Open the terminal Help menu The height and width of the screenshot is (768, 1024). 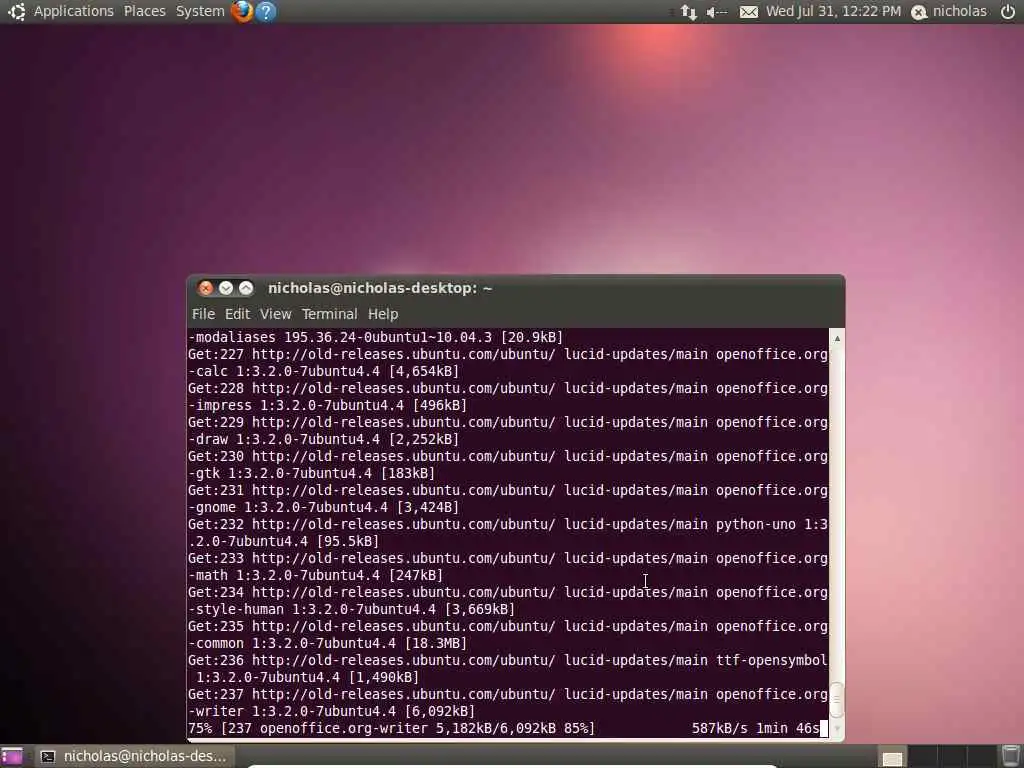coord(383,314)
